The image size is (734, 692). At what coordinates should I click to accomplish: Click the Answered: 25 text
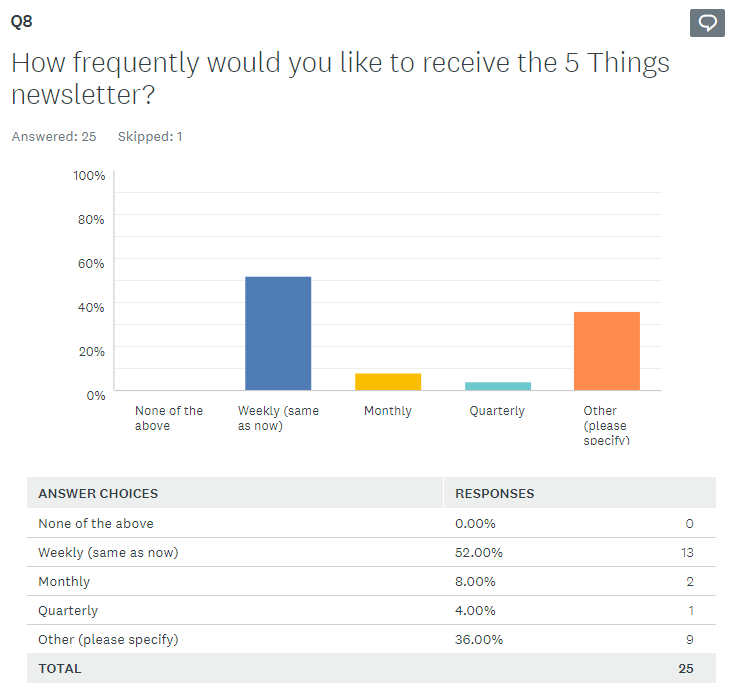coord(54,137)
